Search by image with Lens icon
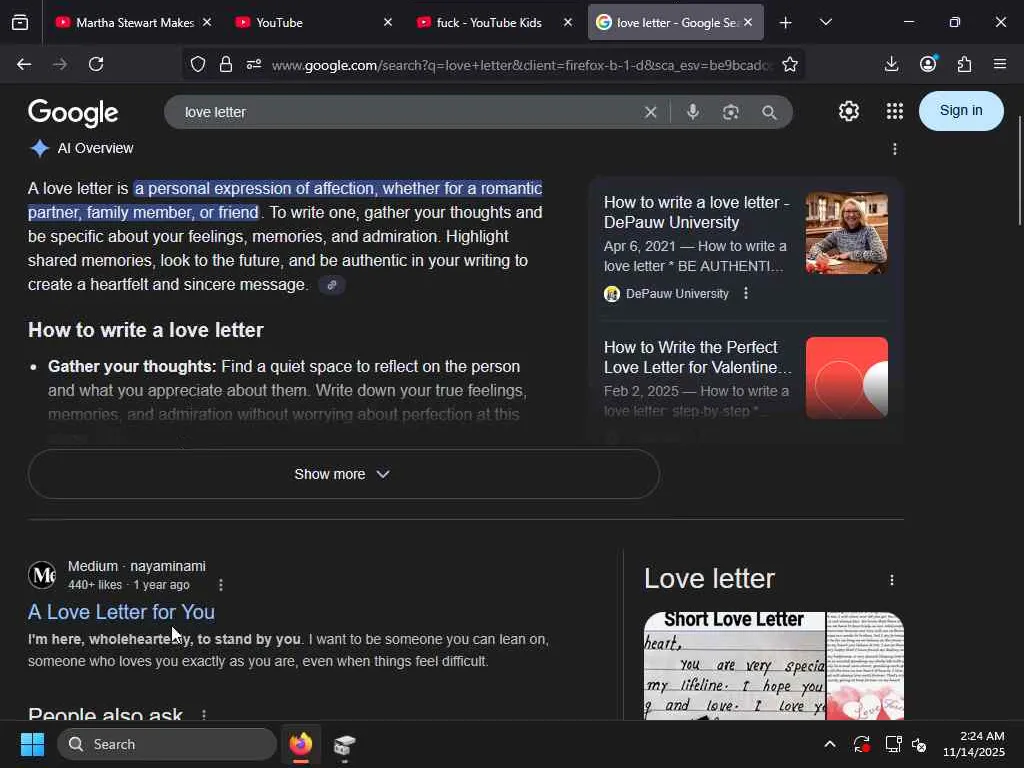Screen dimensions: 1024x768 tap(731, 112)
